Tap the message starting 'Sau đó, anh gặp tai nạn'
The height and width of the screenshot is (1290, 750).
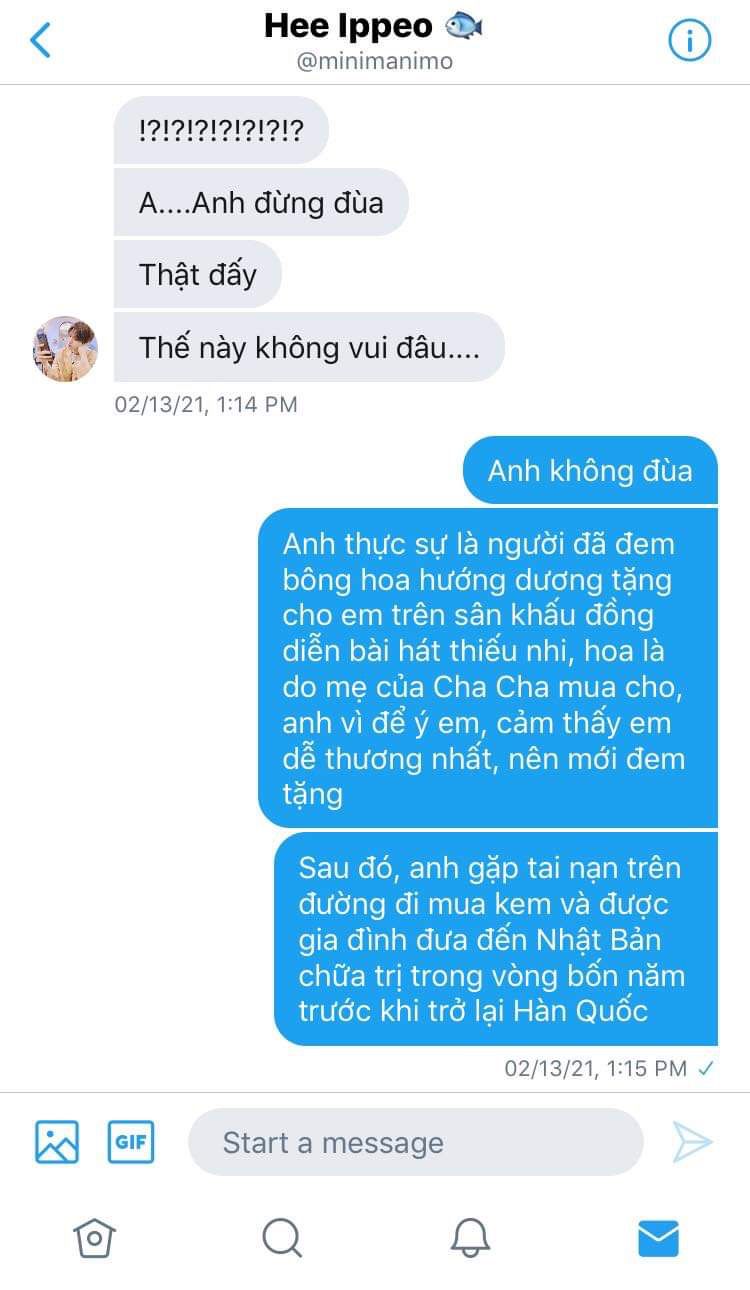tap(496, 938)
